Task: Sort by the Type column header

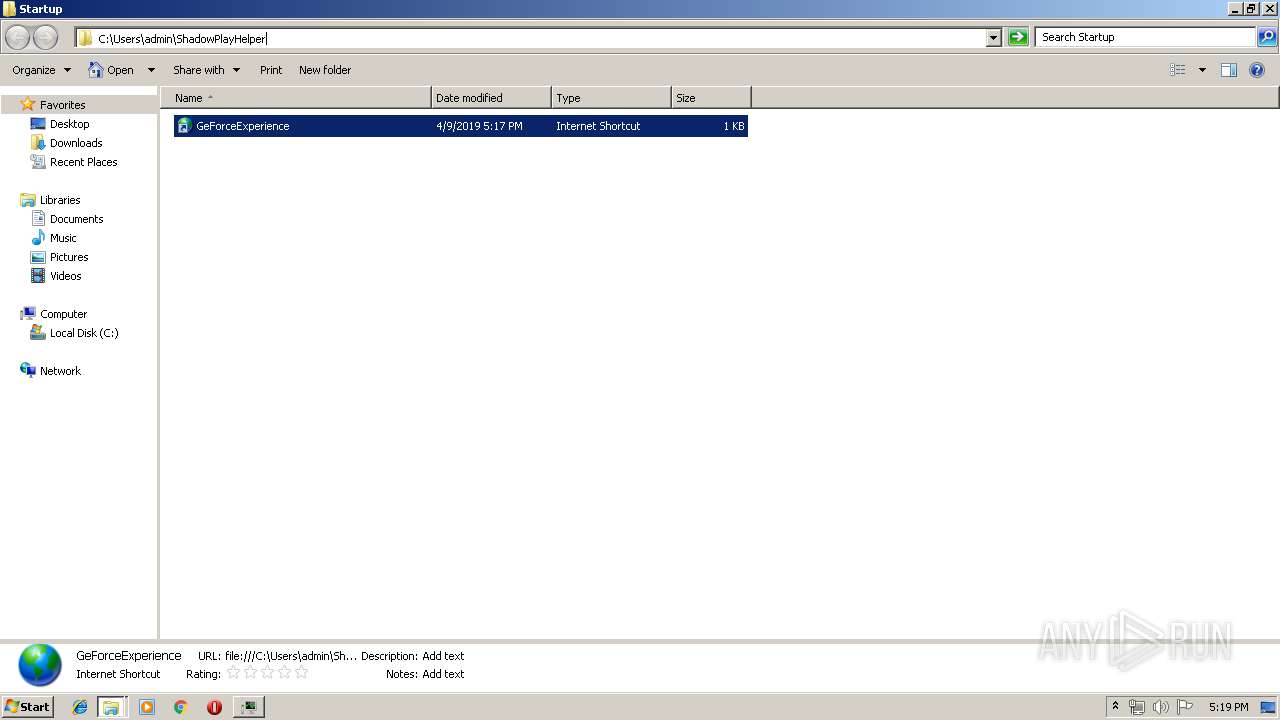Action: (611, 98)
